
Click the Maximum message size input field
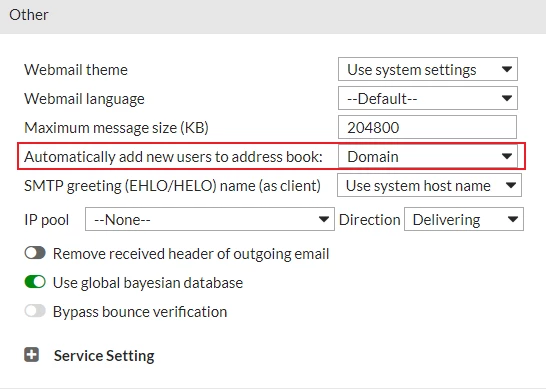[427, 127]
